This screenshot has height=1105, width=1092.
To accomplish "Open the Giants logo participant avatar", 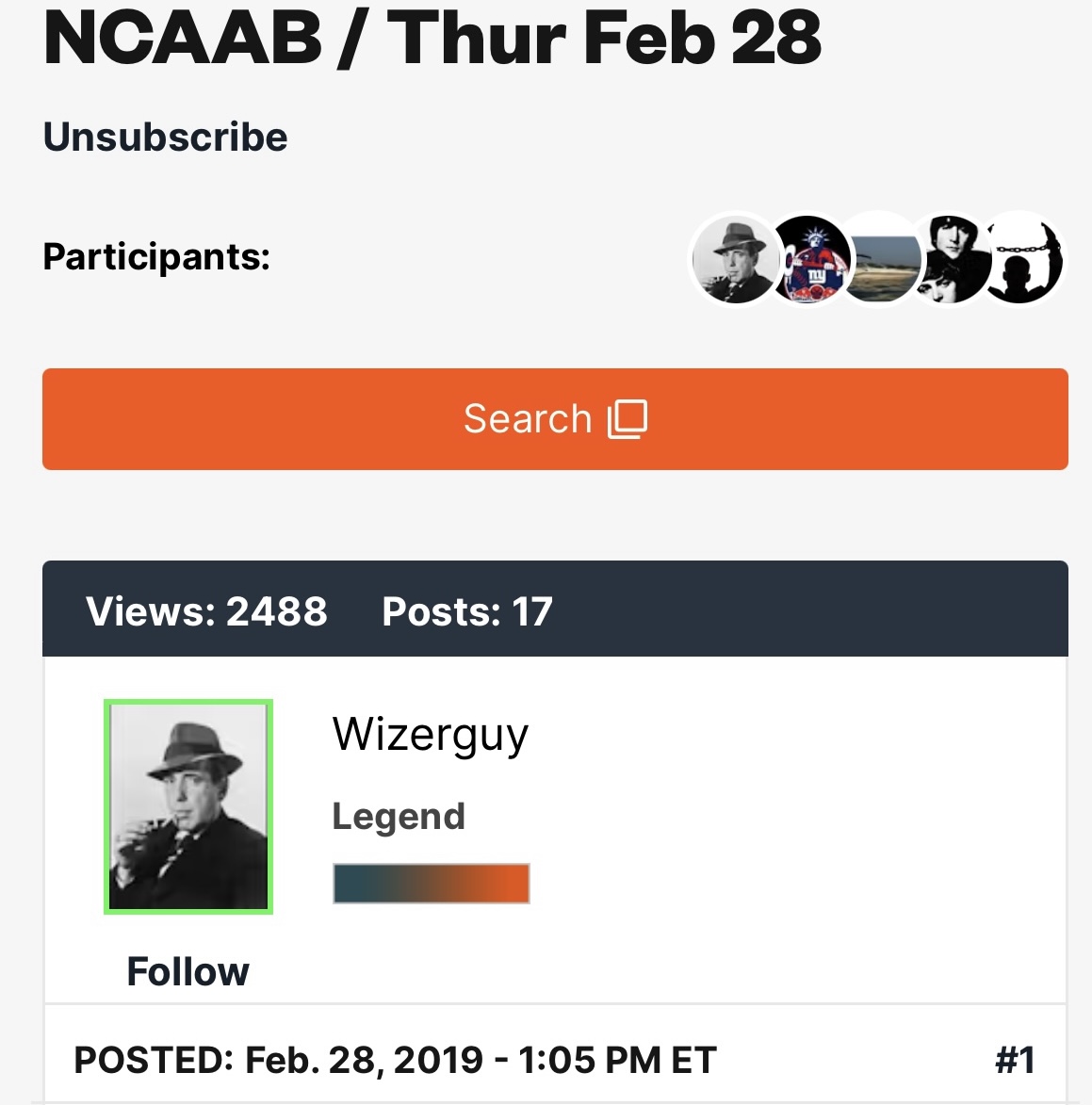I will click(808, 259).
